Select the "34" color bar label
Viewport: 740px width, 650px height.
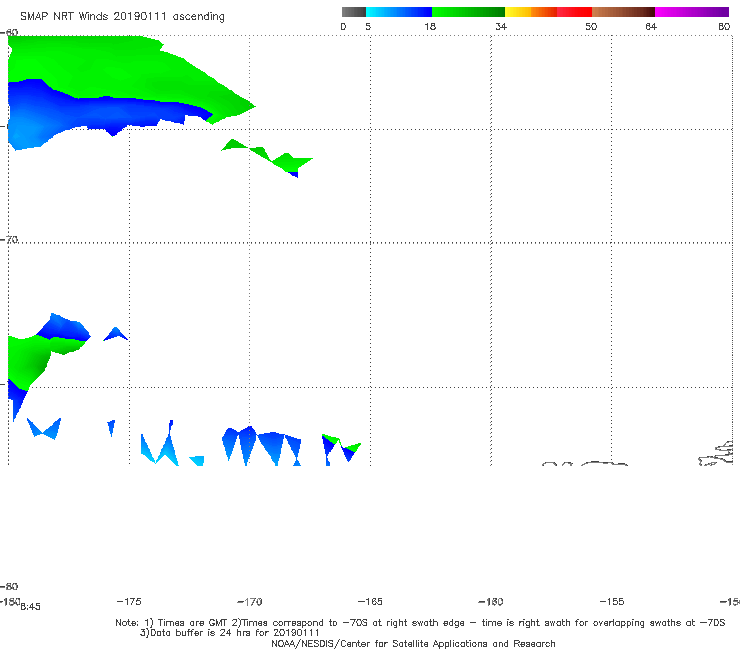(x=501, y=26)
